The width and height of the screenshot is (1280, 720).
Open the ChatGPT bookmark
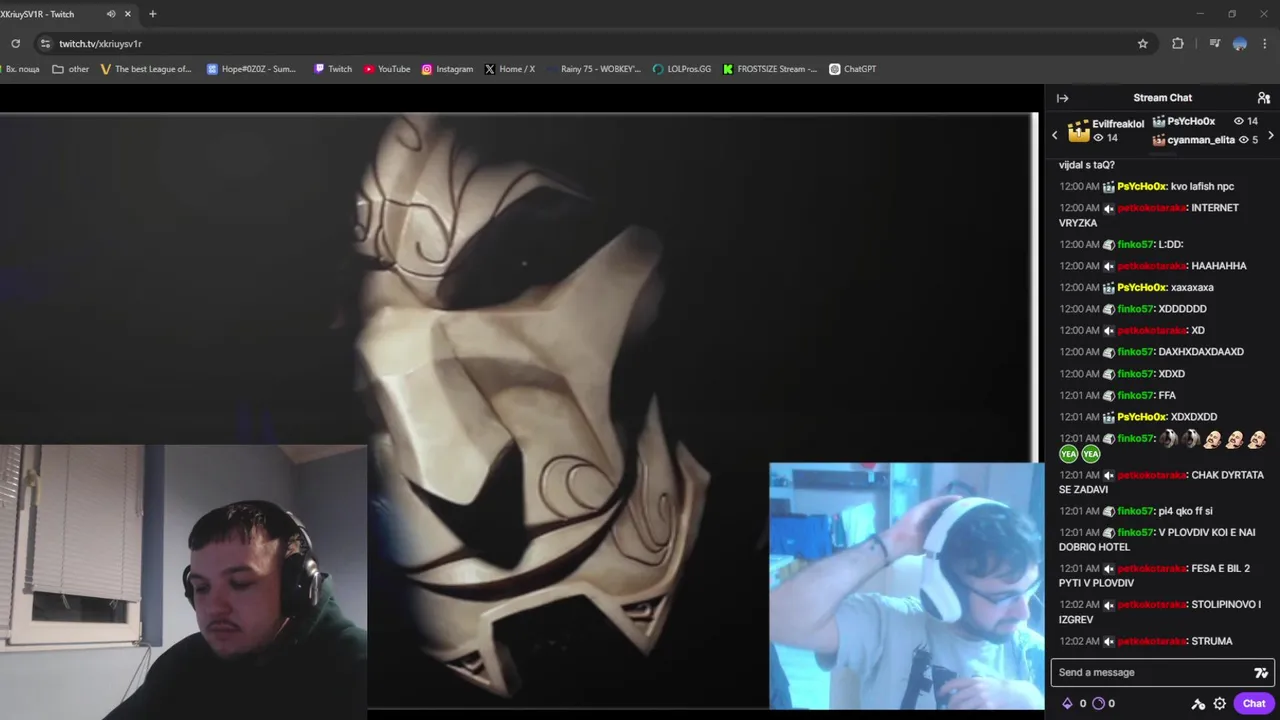(853, 69)
